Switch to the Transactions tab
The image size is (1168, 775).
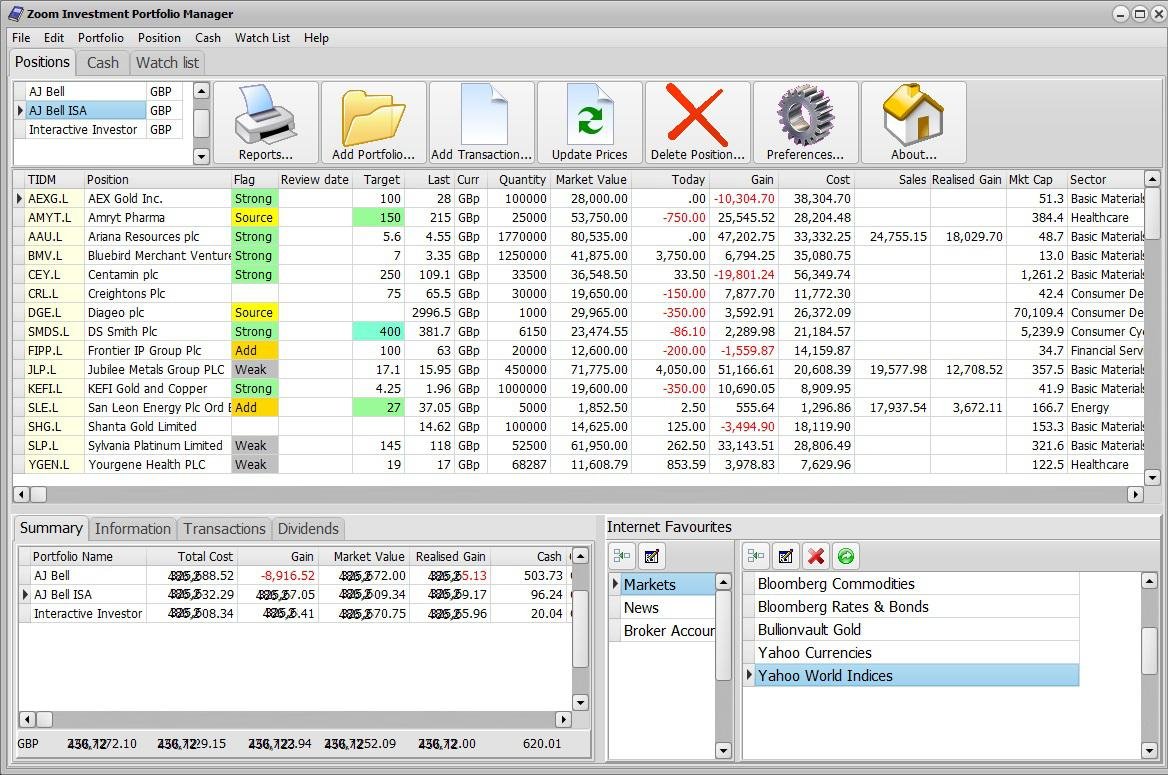pos(224,528)
